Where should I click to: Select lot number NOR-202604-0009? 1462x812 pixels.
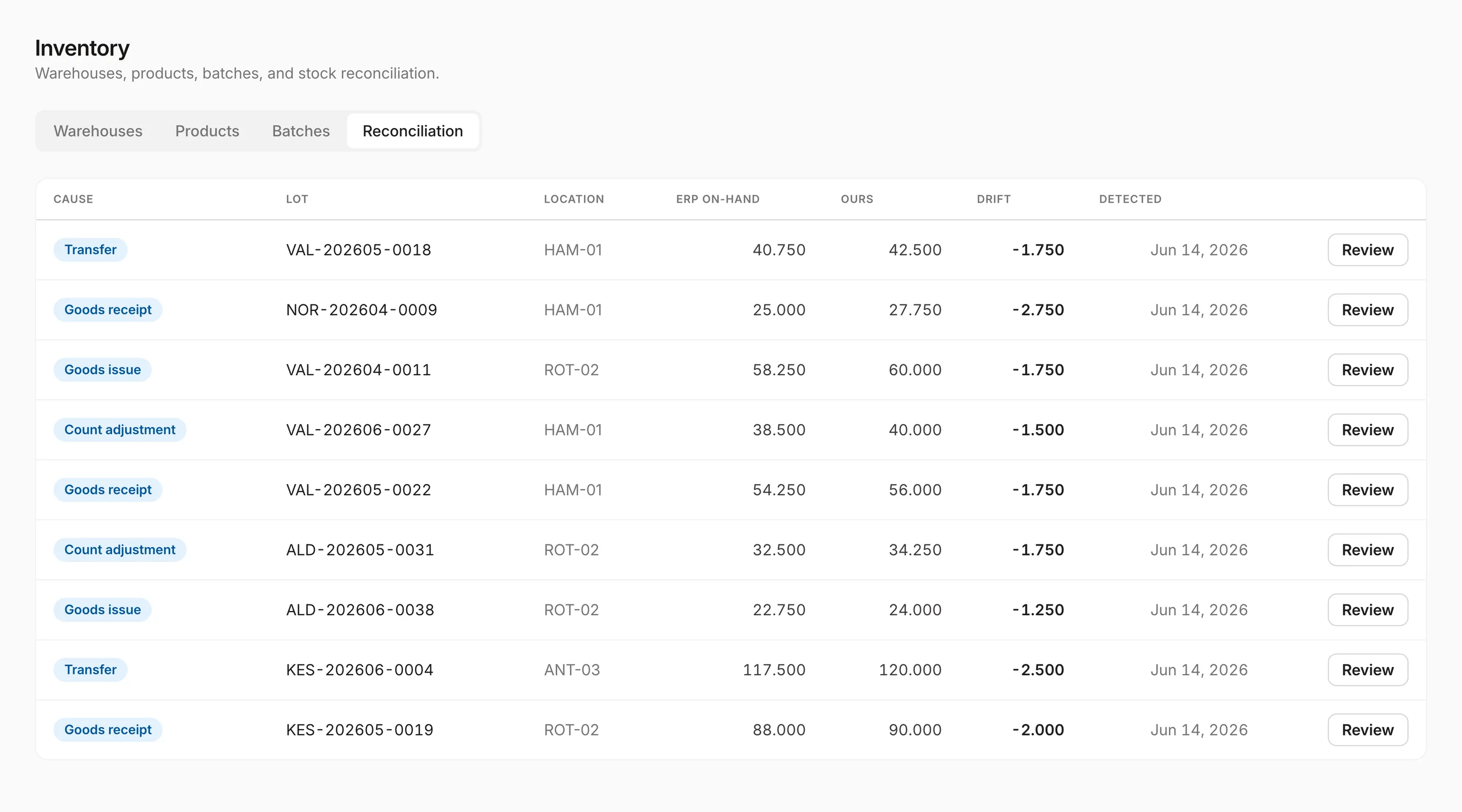(x=362, y=310)
